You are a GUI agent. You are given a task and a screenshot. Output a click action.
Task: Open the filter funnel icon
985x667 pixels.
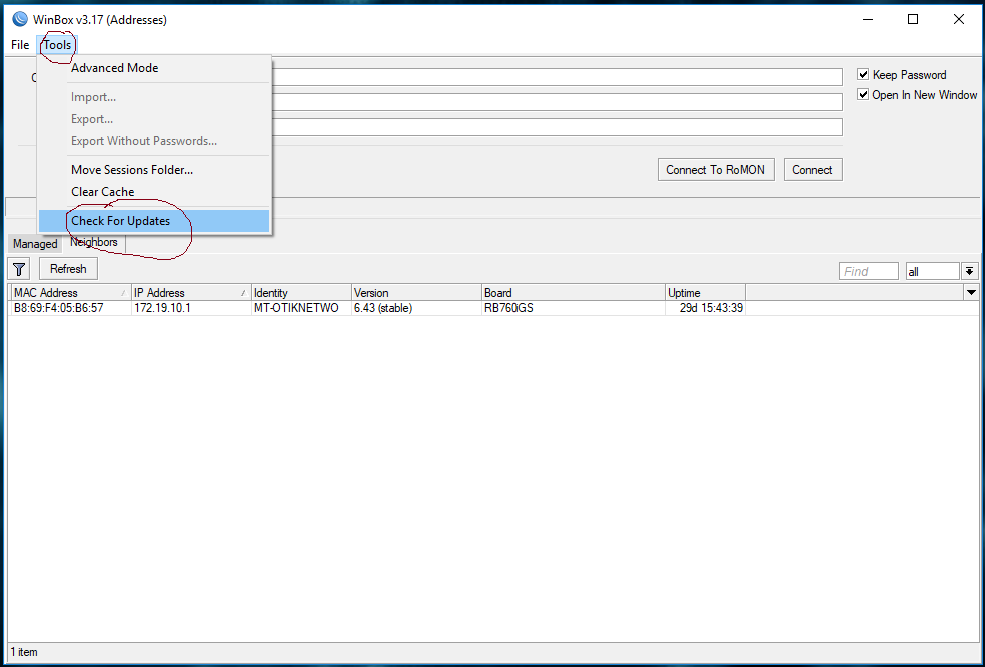[19, 269]
